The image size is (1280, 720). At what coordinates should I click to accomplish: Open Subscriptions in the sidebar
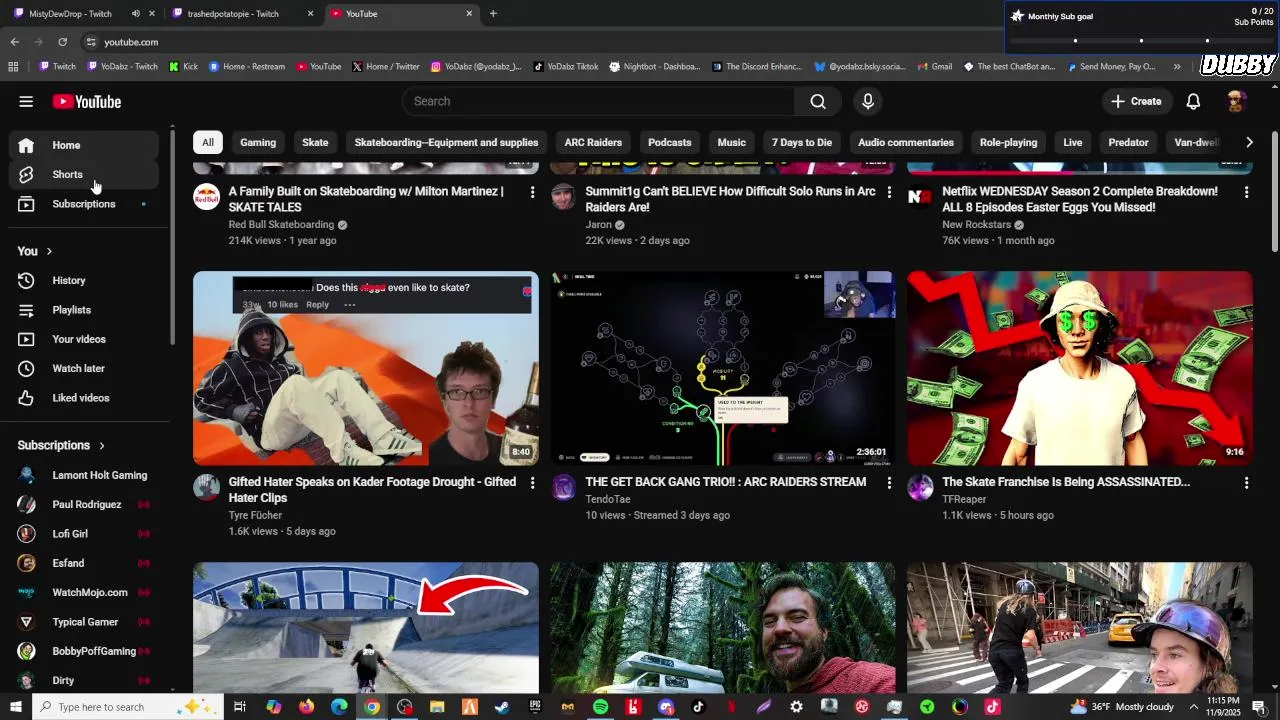pos(84,204)
